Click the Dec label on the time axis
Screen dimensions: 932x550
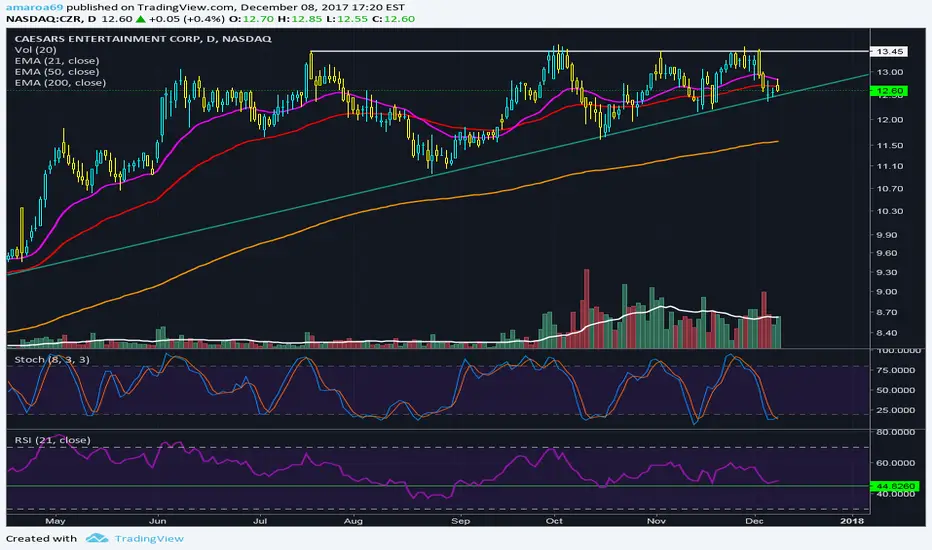tap(754, 521)
